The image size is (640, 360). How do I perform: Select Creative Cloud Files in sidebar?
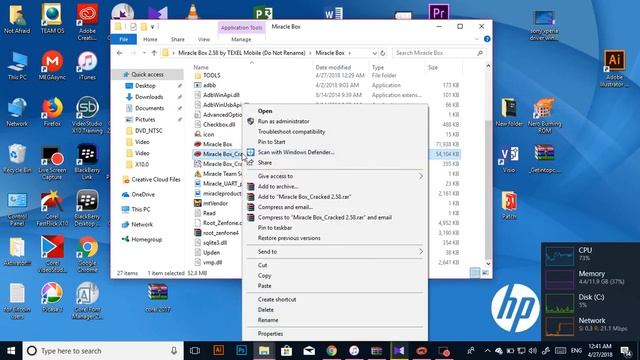coord(156,179)
